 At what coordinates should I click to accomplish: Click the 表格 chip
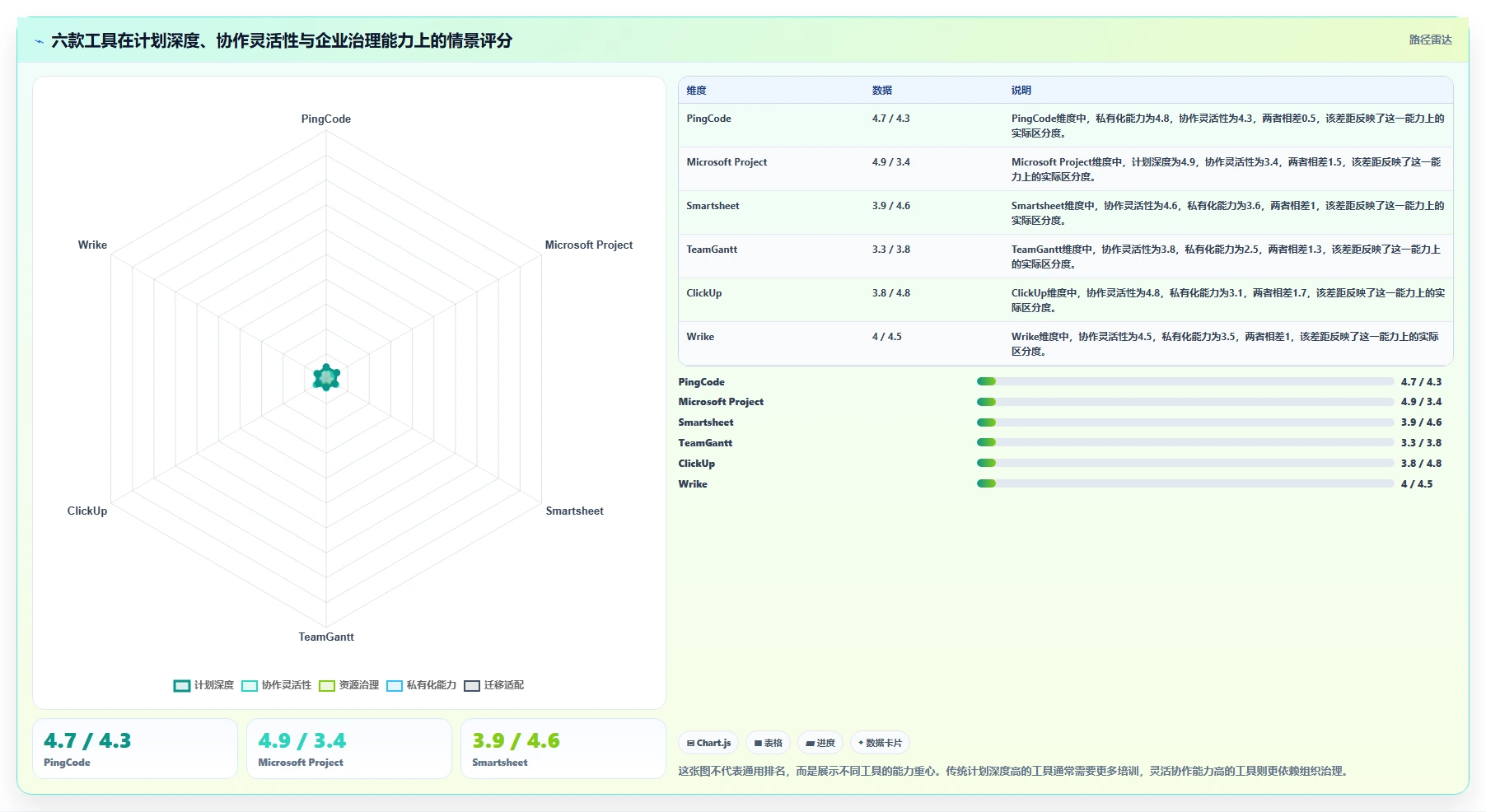tap(768, 743)
